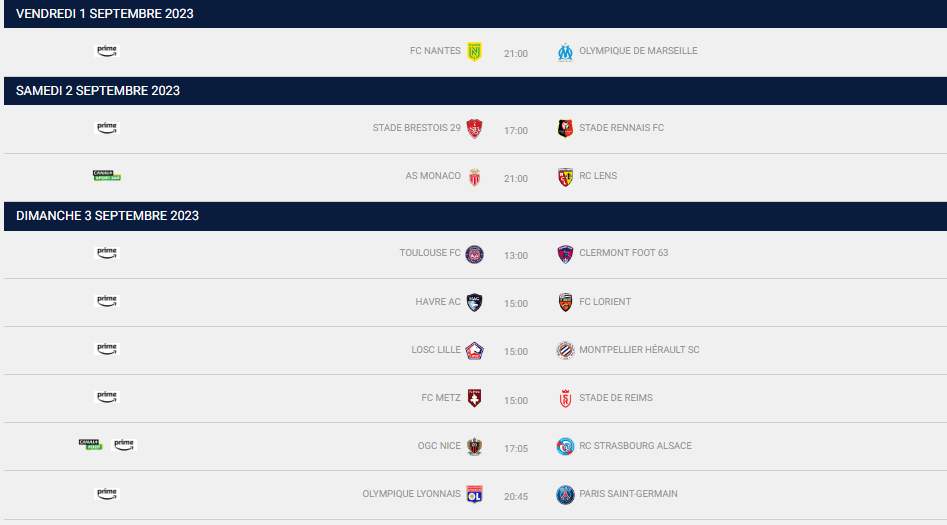Open the RC Strasbourg Alsace team link

click(x=635, y=446)
